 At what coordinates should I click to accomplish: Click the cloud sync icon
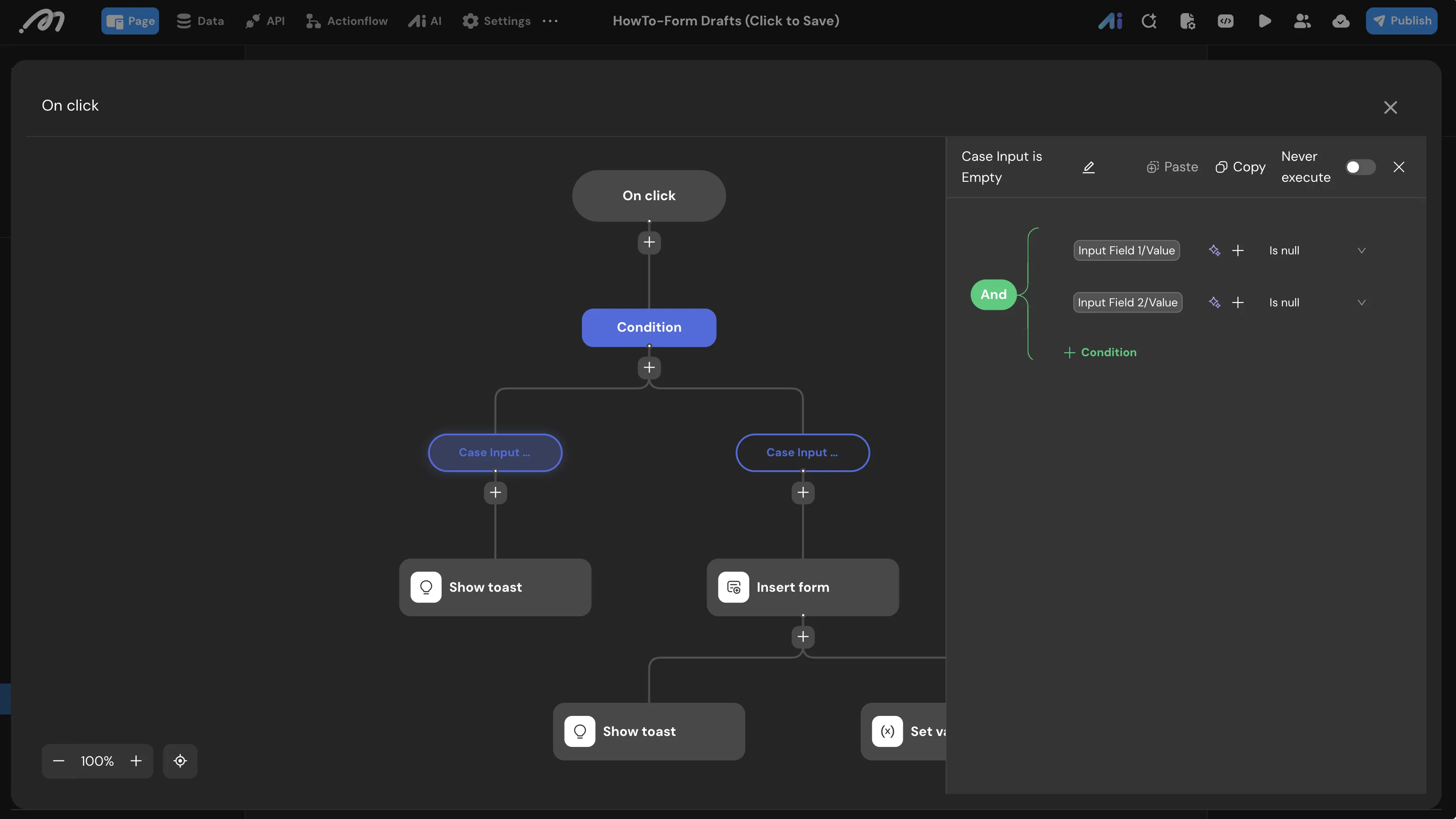[1341, 21]
